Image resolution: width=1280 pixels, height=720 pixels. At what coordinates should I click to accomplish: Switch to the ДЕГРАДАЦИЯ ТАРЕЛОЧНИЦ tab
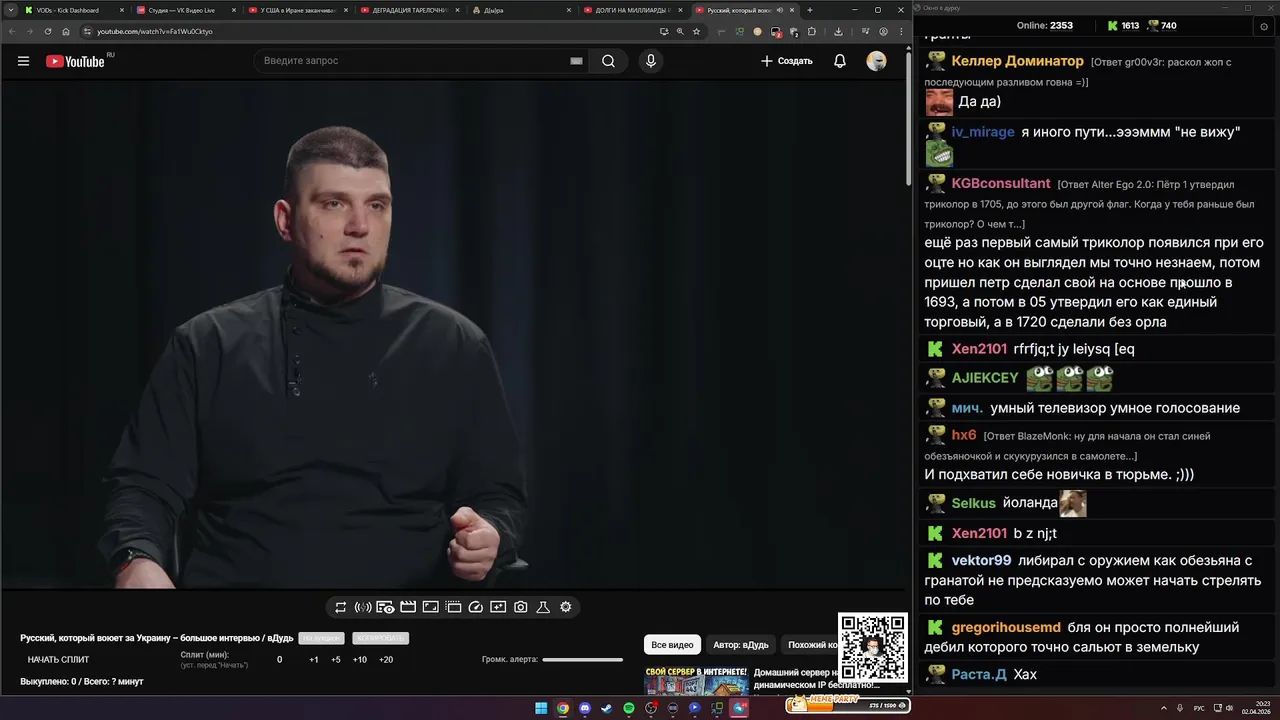[x=409, y=10]
